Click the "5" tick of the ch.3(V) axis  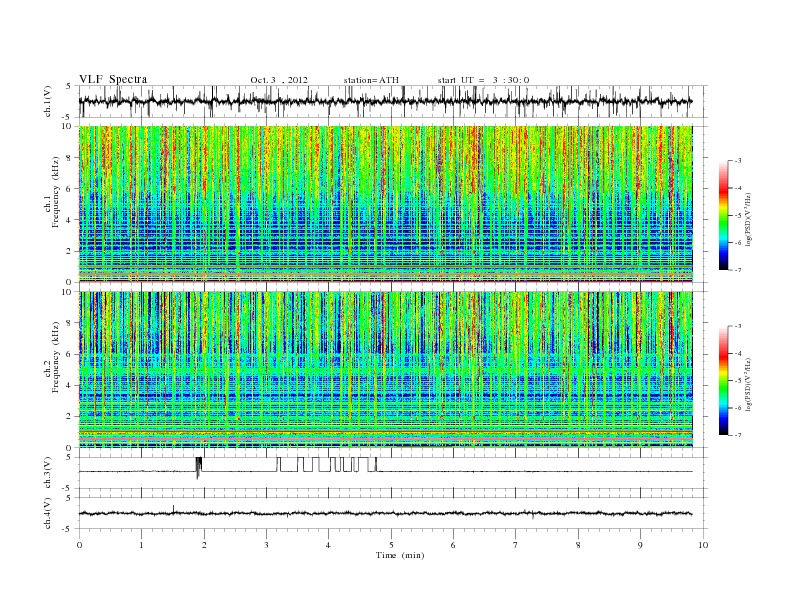click(70, 457)
